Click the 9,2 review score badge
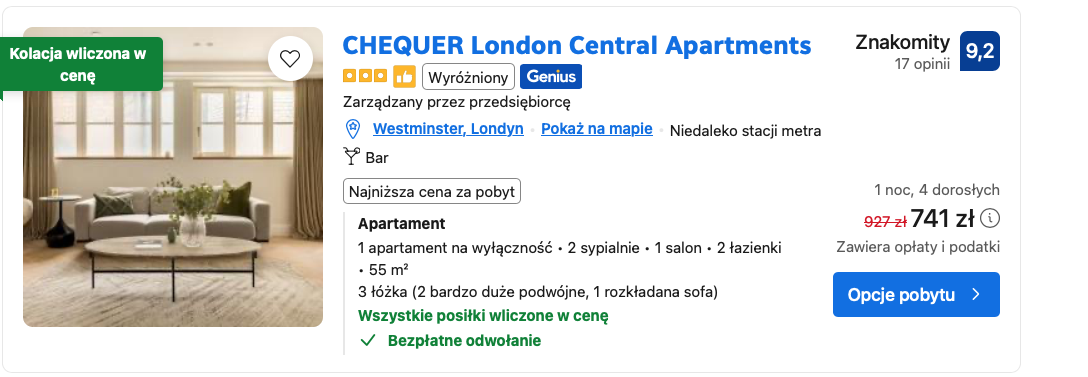1088x377 pixels. pyautogui.click(x=980, y=51)
